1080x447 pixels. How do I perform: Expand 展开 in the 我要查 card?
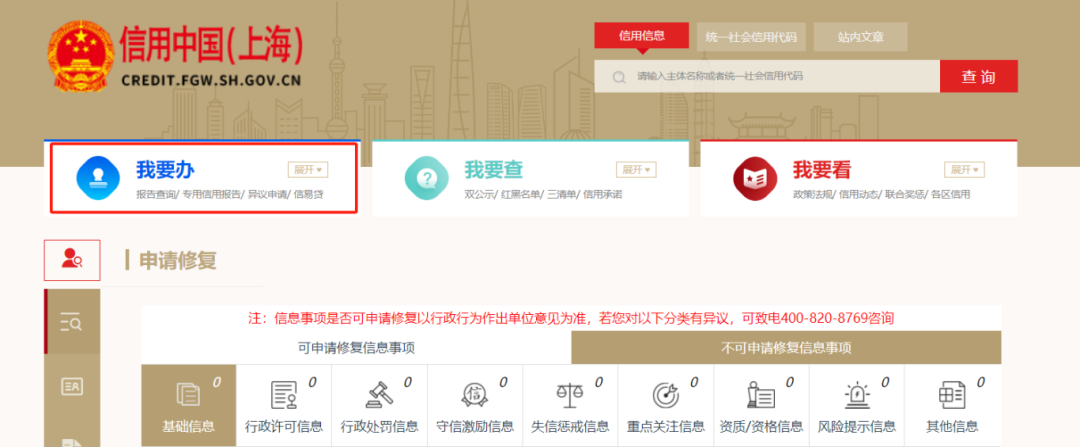coord(636,169)
